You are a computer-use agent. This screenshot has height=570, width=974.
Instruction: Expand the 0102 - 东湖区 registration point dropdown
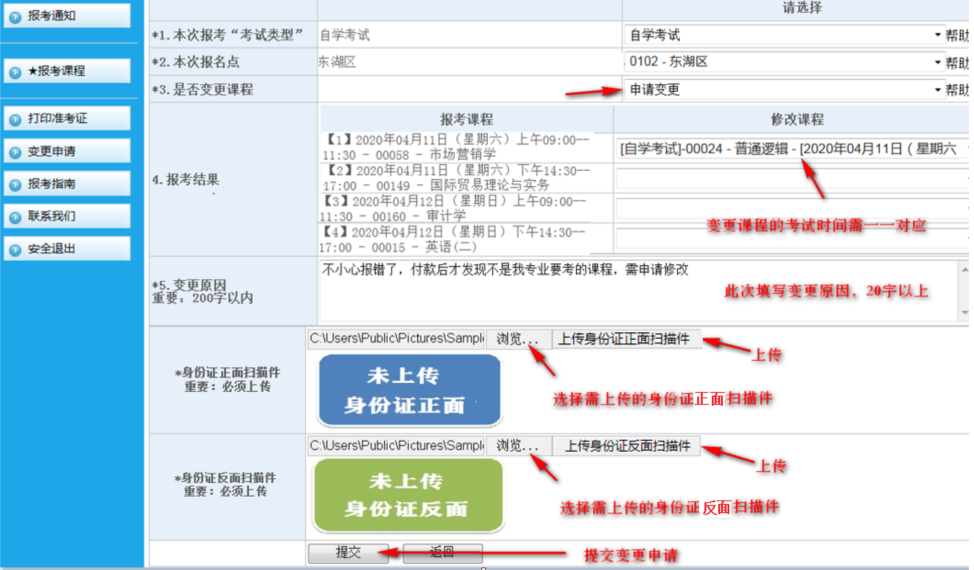click(784, 62)
